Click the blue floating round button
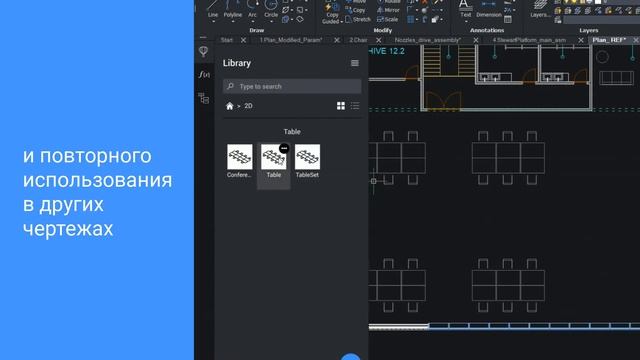The height and width of the screenshot is (360, 640). 351,356
